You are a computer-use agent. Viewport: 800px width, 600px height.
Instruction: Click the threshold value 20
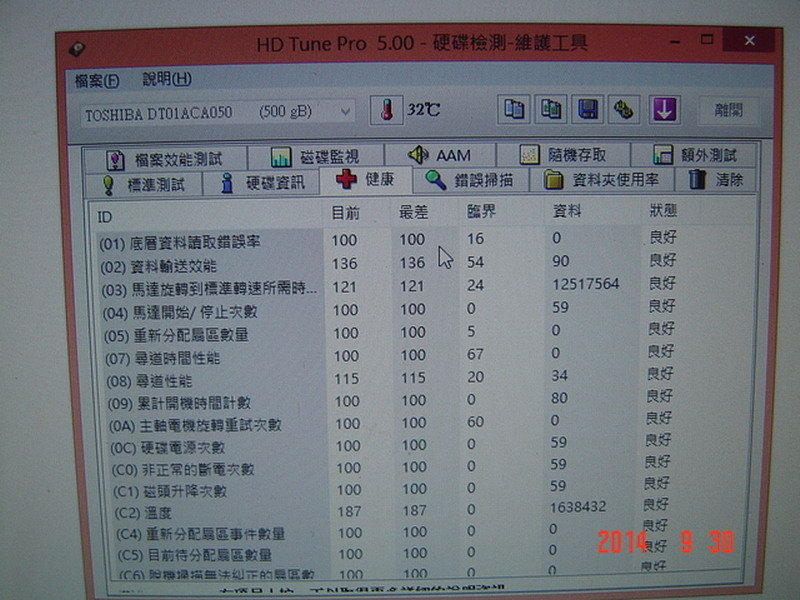point(475,377)
